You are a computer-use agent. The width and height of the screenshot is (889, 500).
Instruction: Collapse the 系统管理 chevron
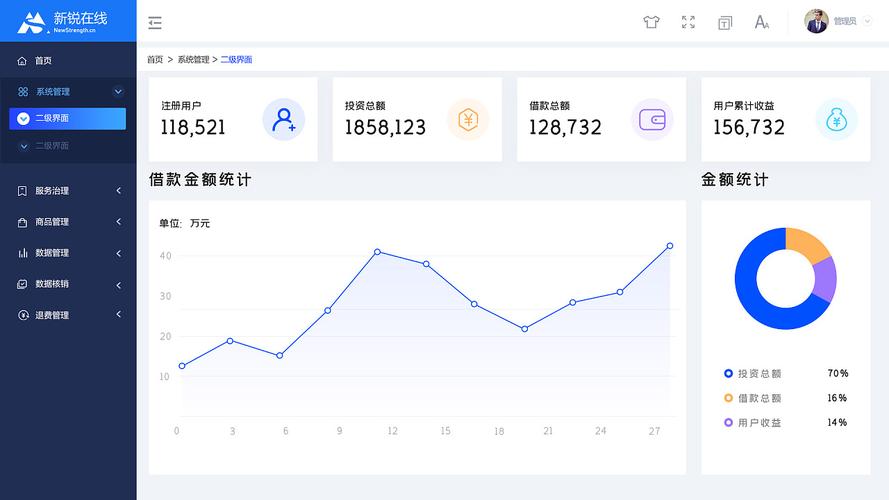[118, 91]
